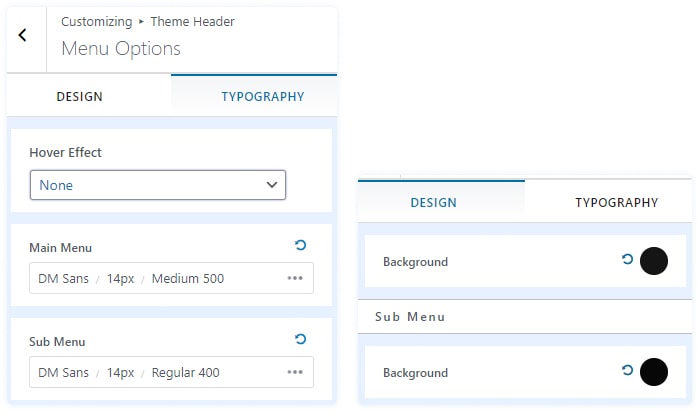Click Main Menu's DM Sans font family
The height and width of the screenshot is (412, 699).
point(63,278)
